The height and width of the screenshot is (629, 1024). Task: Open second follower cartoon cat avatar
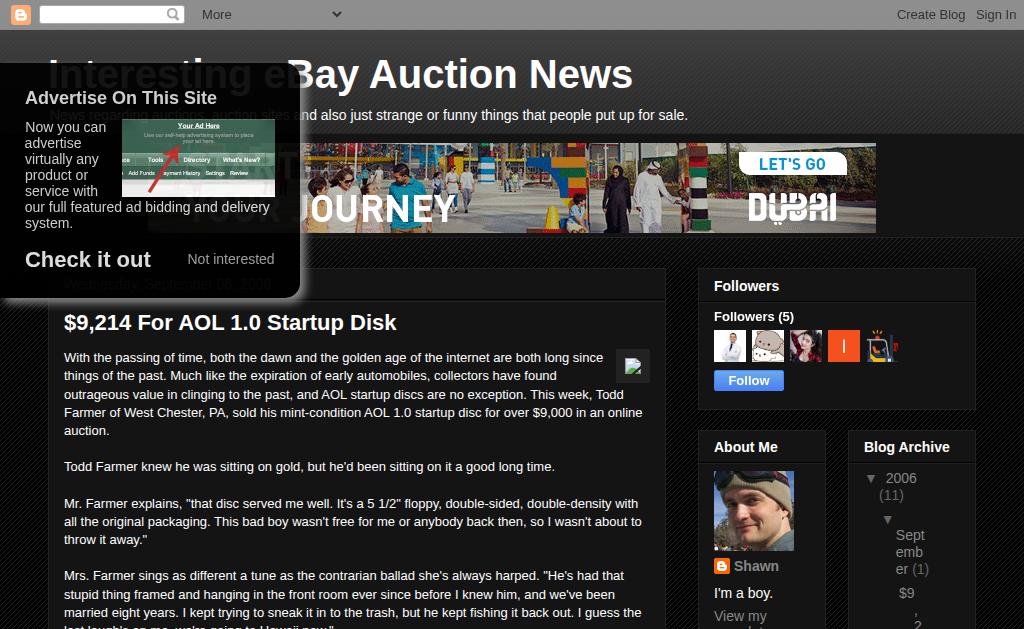point(767,346)
